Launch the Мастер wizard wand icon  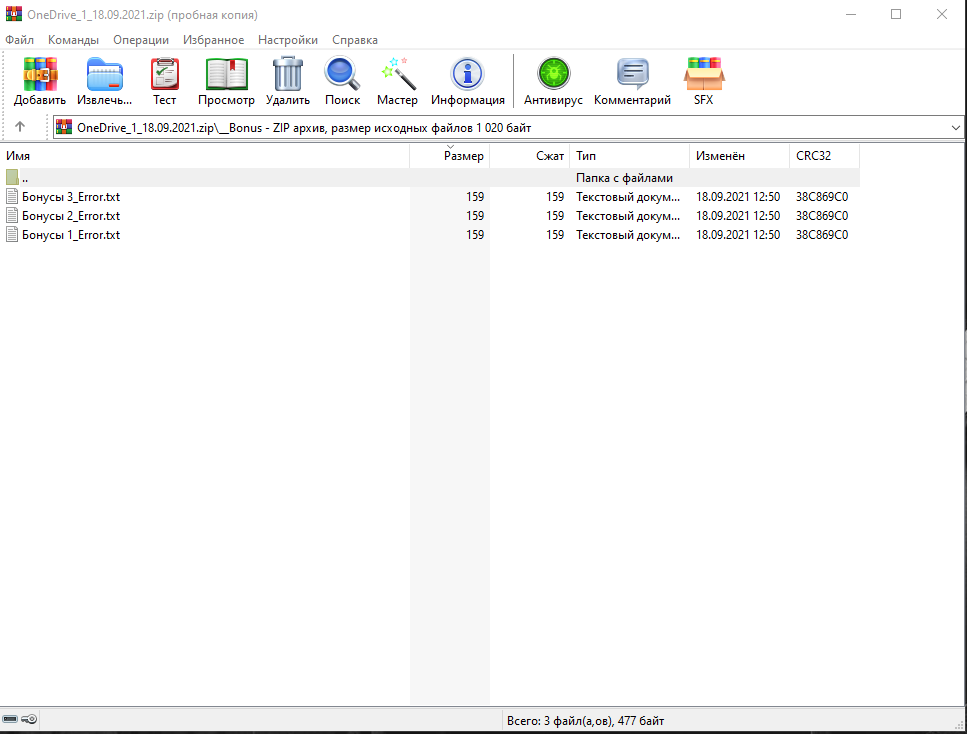pyautogui.click(x=397, y=74)
